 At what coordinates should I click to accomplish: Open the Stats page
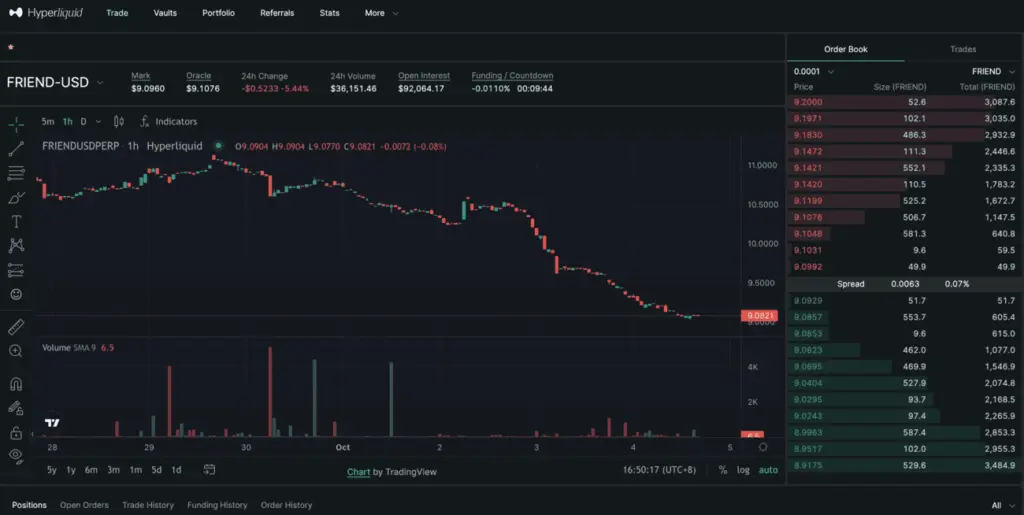[x=329, y=13]
